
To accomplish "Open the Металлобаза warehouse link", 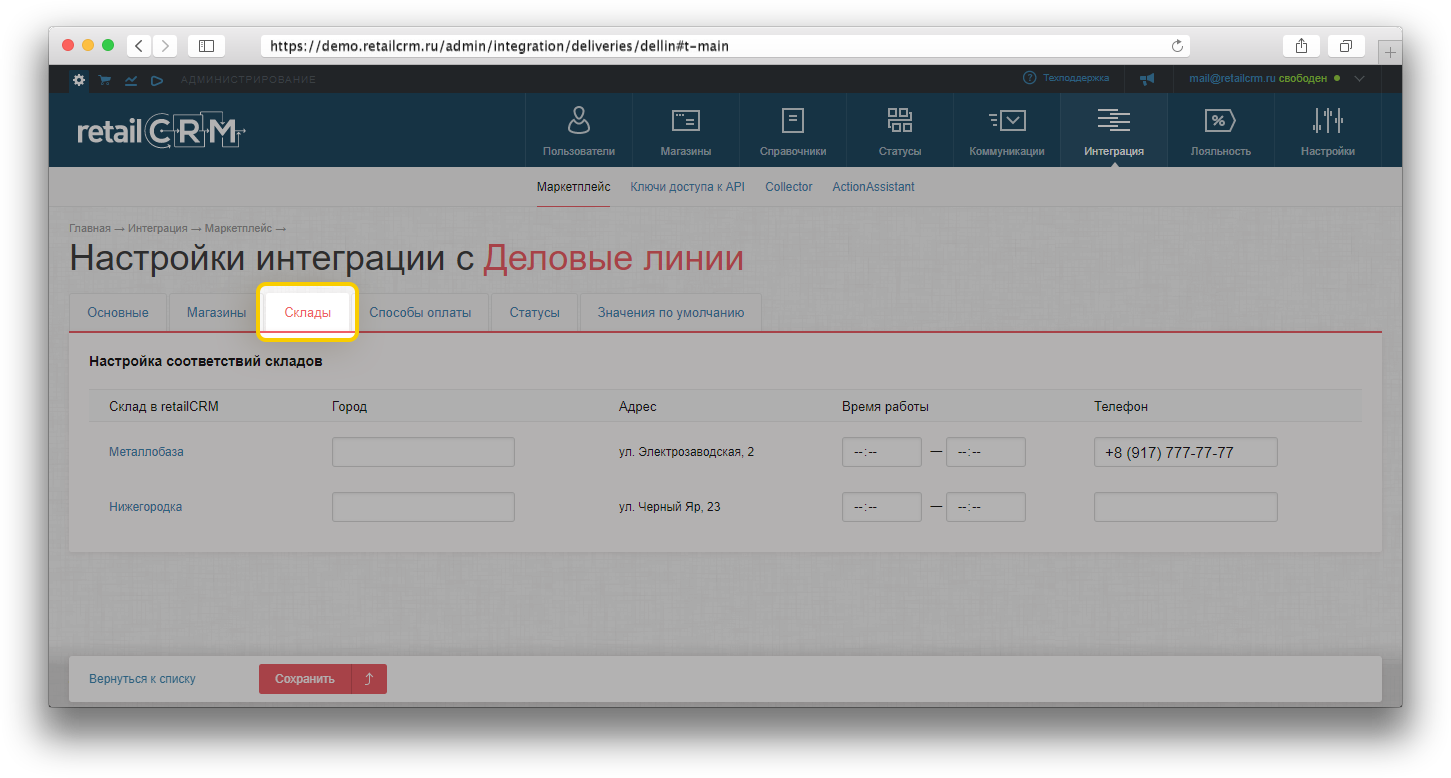I will click(x=146, y=452).
